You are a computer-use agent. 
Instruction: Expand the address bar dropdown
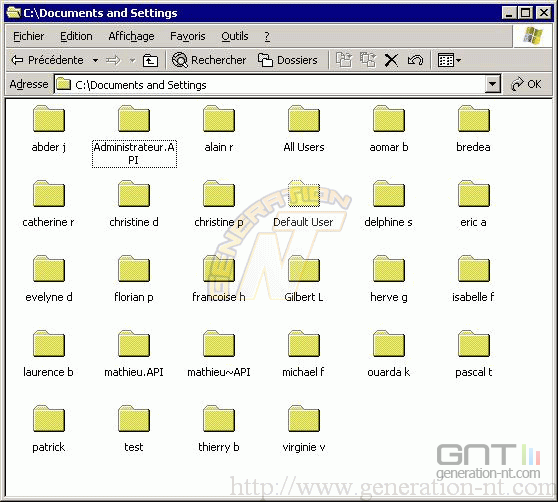click(x=493, y=84)
